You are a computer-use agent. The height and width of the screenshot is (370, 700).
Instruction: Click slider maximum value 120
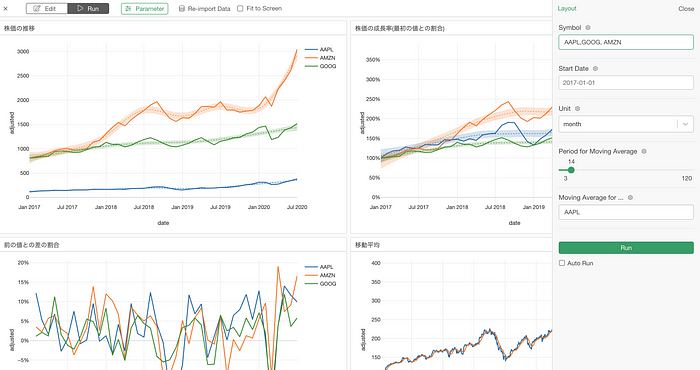pyautogui.click(x=687, y=179)
